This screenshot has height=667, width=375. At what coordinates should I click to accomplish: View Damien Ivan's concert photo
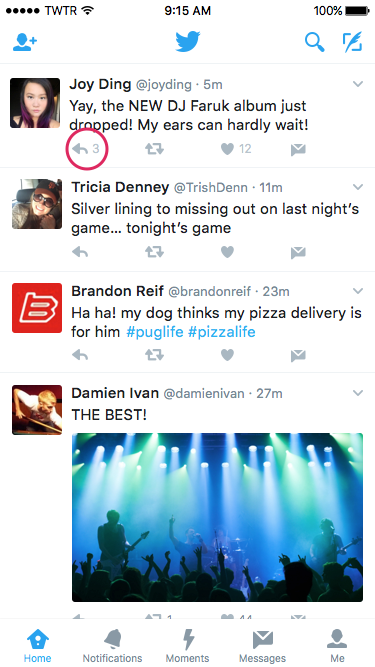(217, 517)
